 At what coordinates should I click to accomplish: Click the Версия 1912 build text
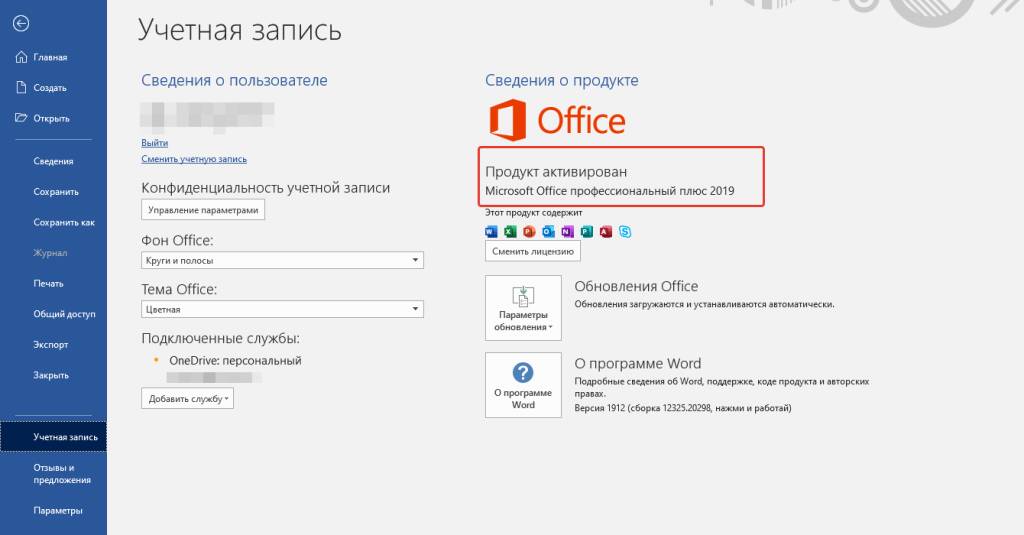point(682,408)
